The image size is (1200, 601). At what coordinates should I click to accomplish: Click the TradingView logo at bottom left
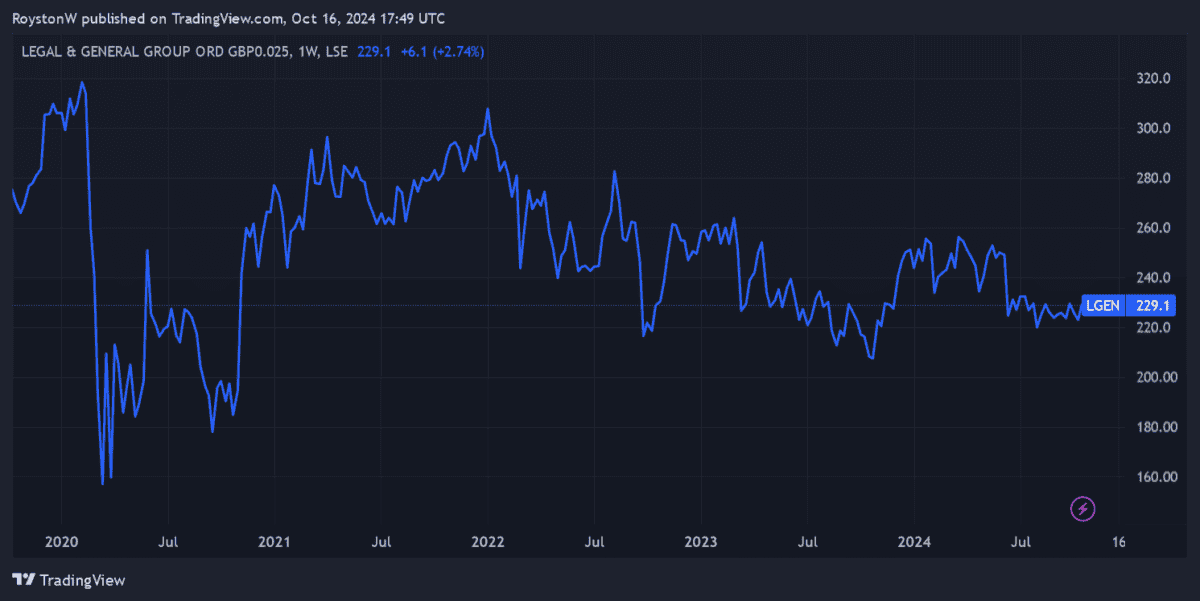[69, 580]
